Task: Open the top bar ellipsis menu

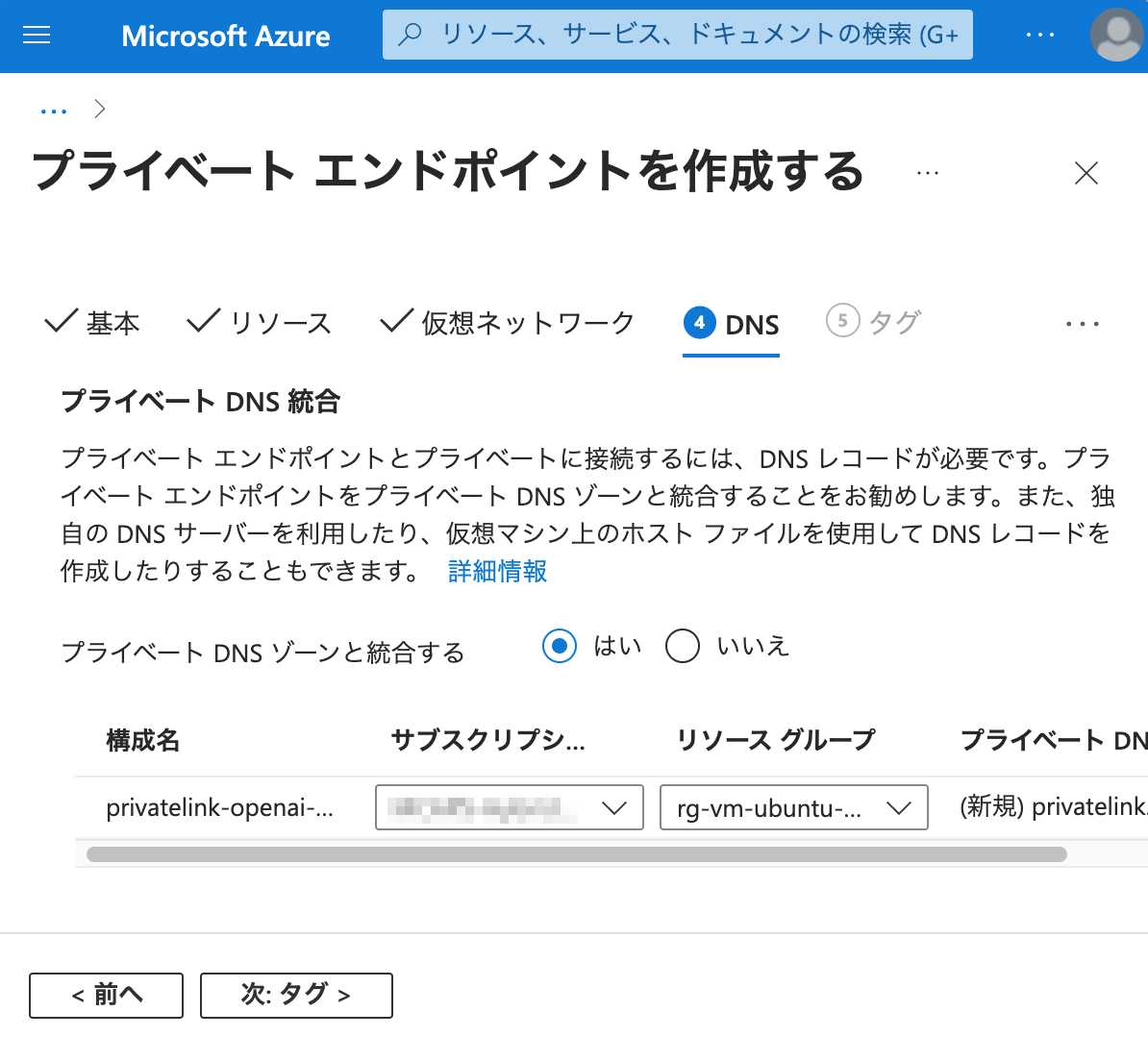Action: [1039, 34]
